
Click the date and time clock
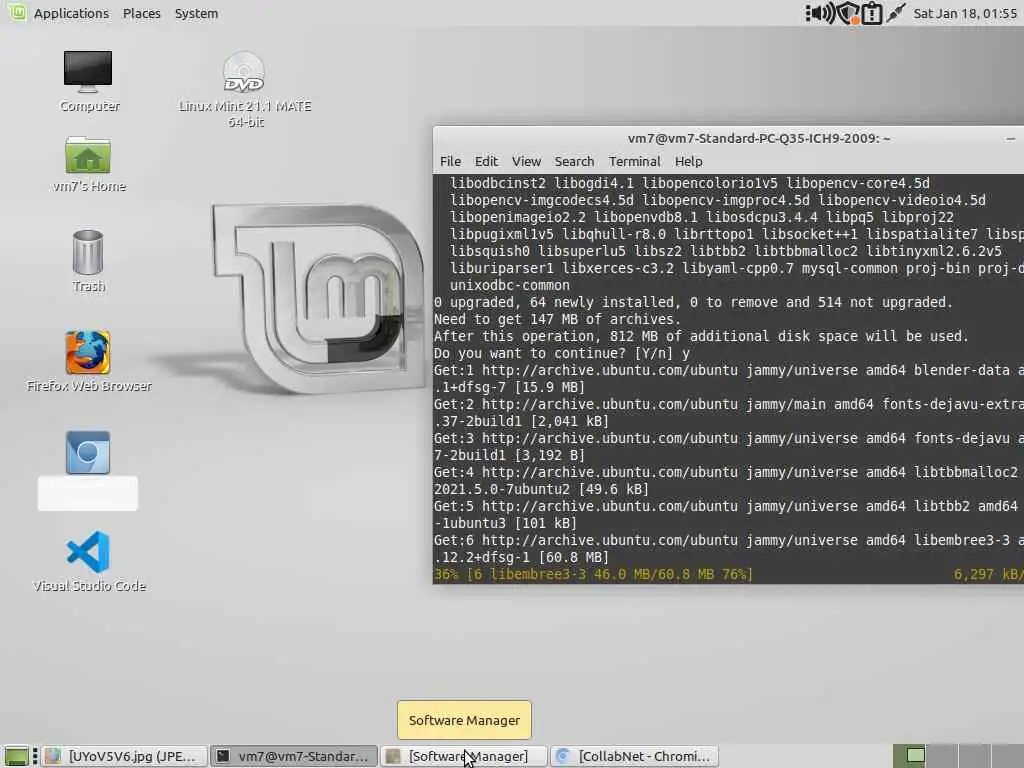[x=965, y=13]
